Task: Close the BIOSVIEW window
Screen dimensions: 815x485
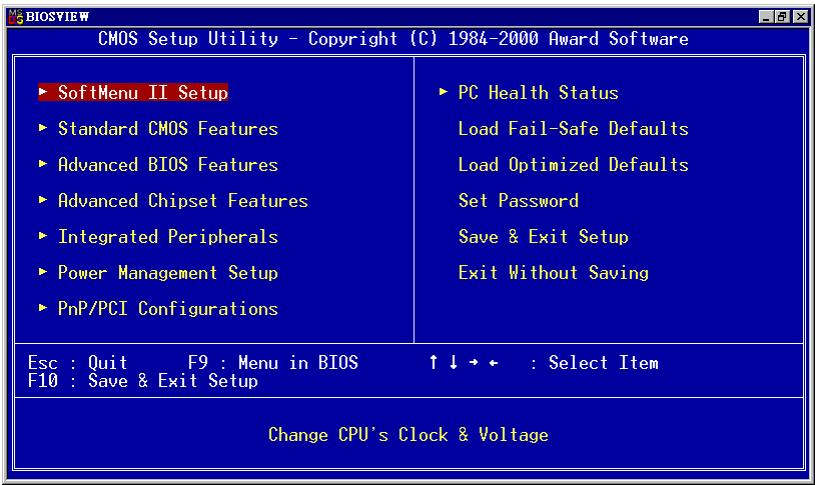Action: coord(801,17)
